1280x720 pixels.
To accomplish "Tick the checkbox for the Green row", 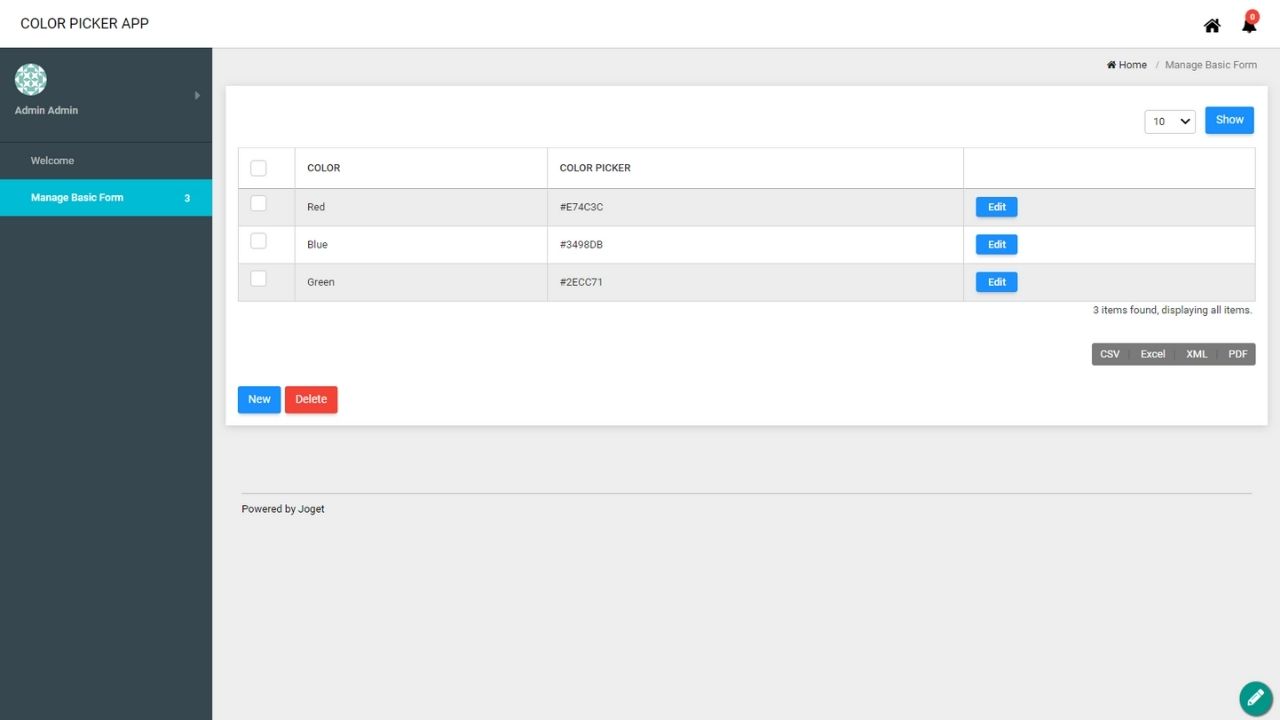I will pos(258,279).
